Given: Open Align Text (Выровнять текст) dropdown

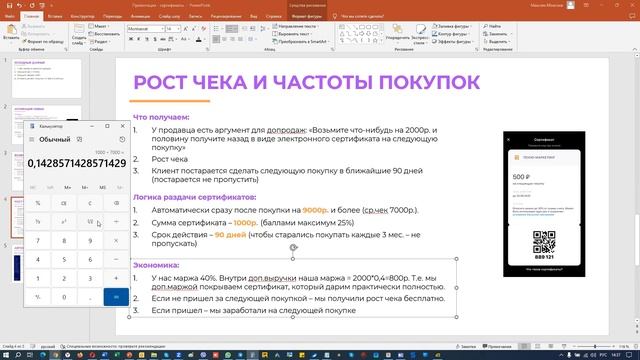Looking at the screenshot, I should [293, 34].
